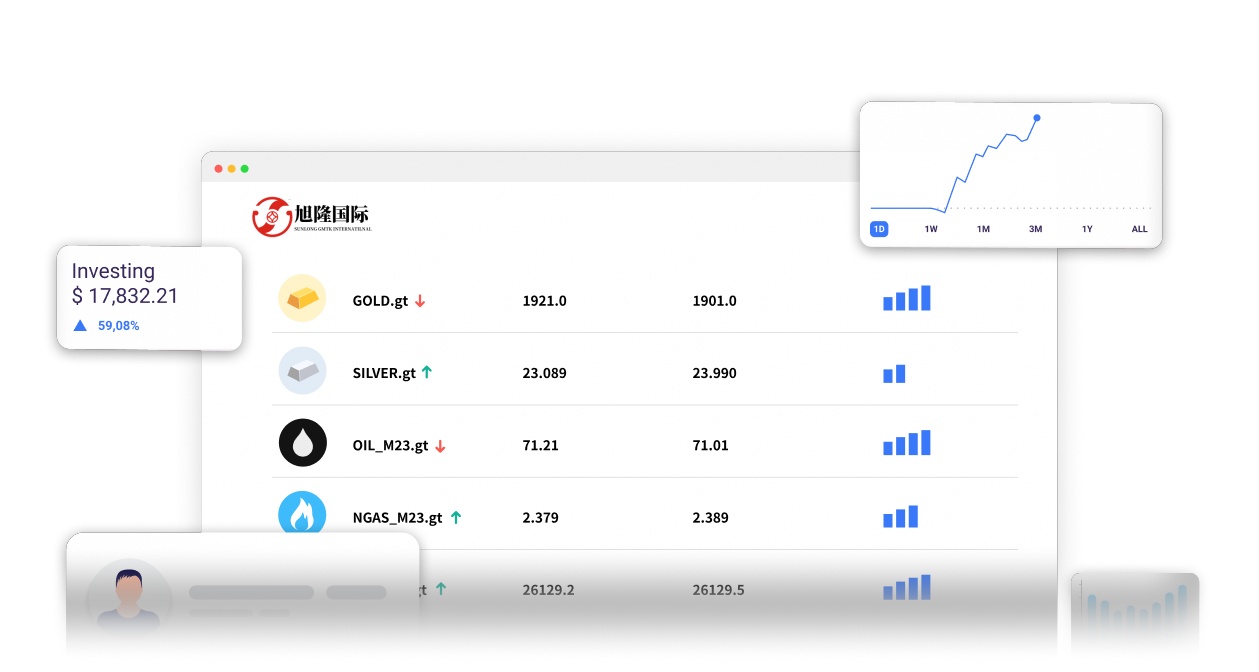Image resolution: width=1259 pixels, height=672 pixels.
Task: Open the GOLD.gt instrument
Action: coord(381,301)
